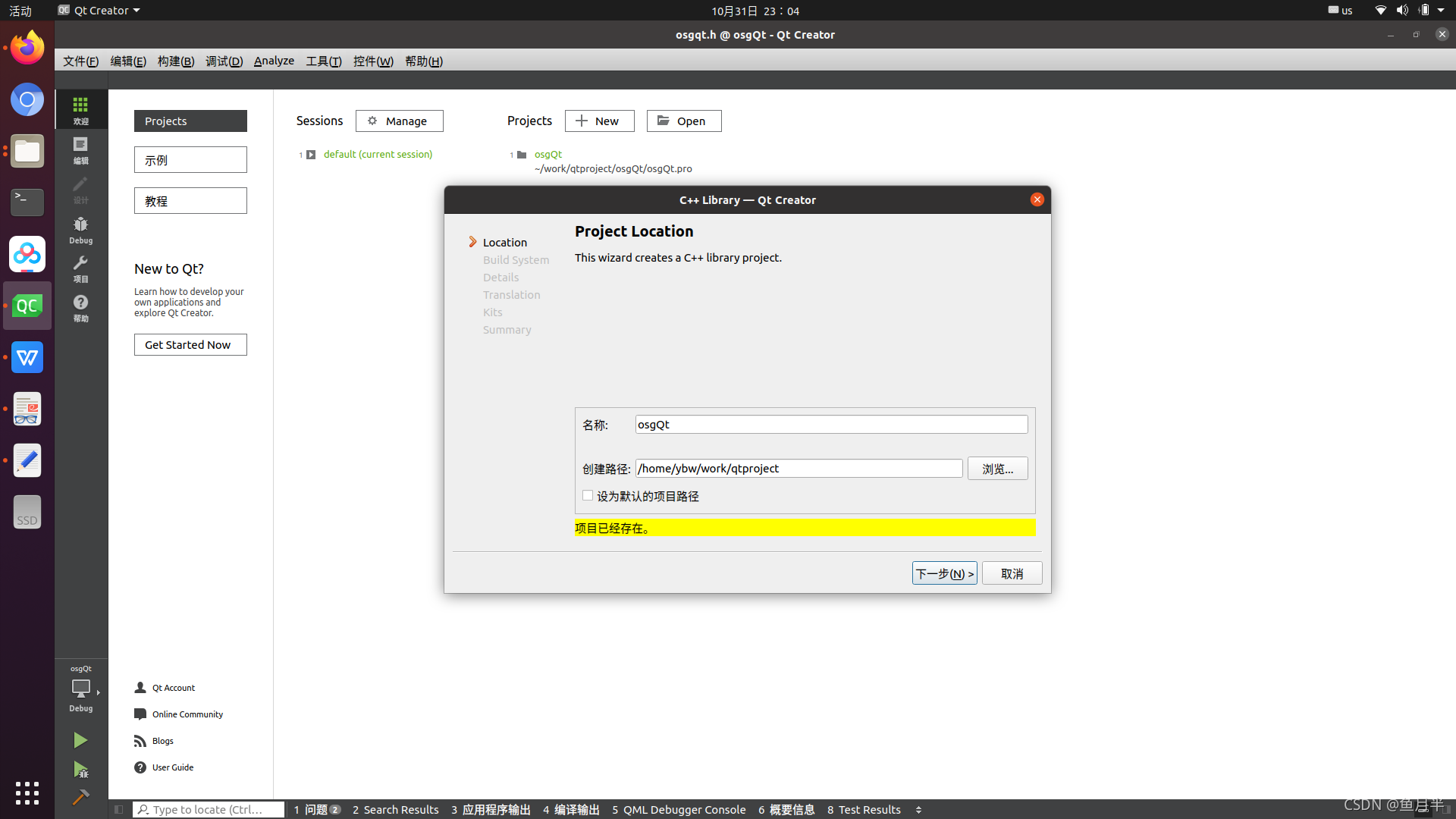This screenshot has width=1456, height=819.
Task: Expand the Build System step in wizard
Action: [x=516, y=259]
